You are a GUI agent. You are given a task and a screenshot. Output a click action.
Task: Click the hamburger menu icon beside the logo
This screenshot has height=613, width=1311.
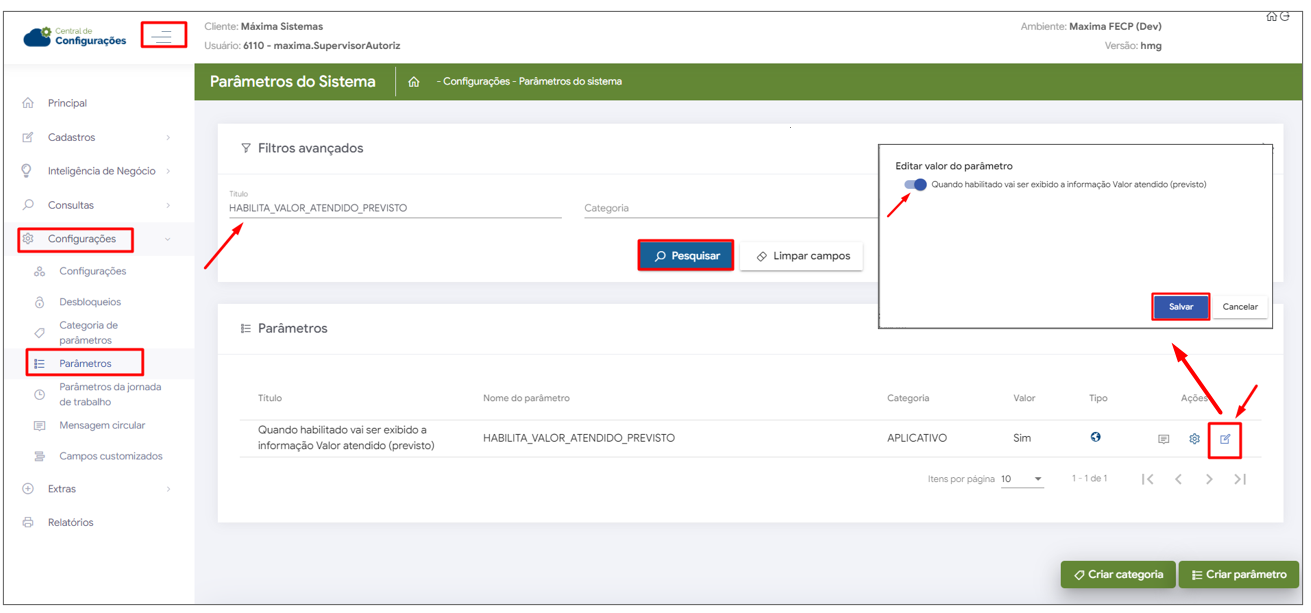click(x=163, y=36)
